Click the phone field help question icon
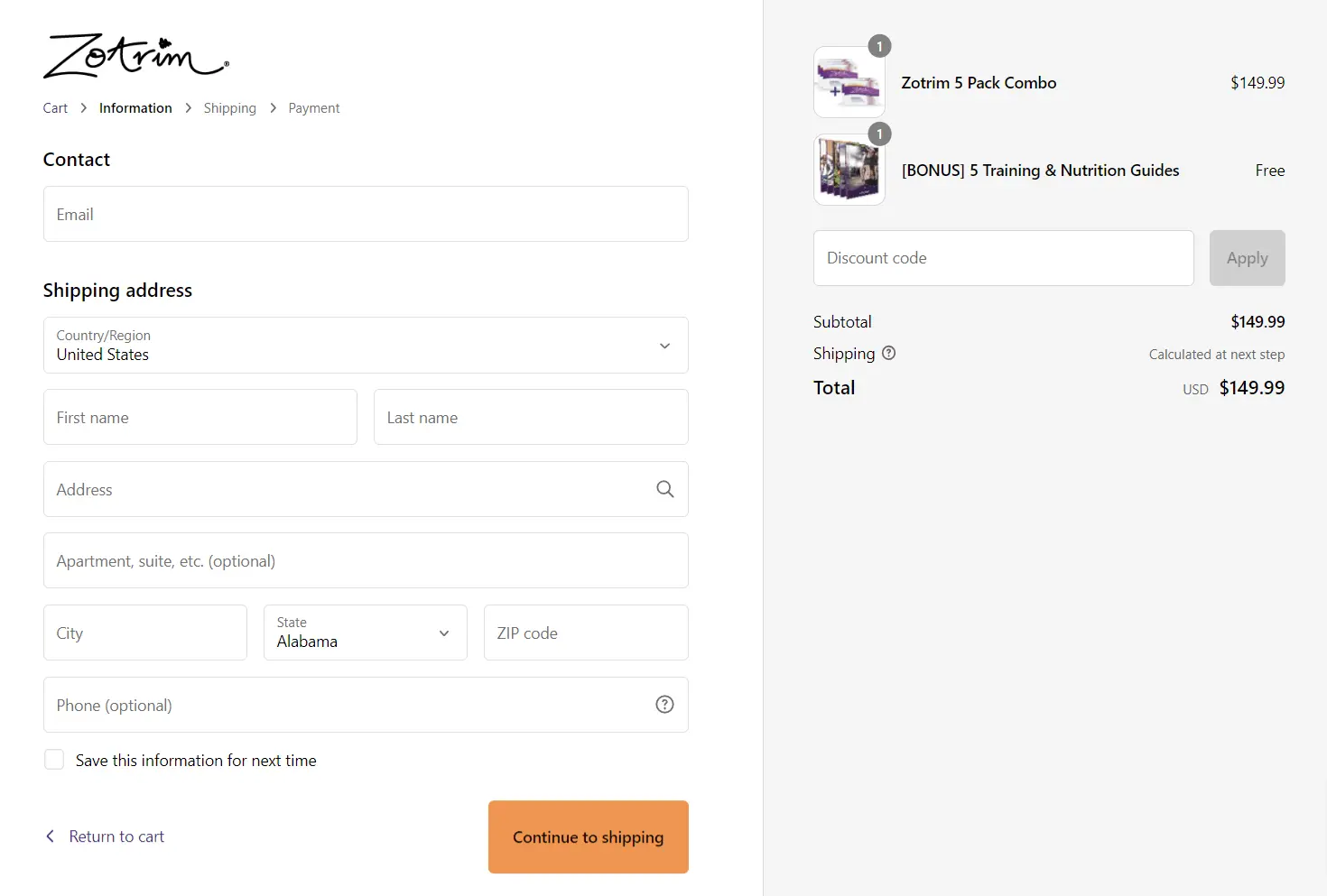Viewport: 1327px width, 896px height. [x=665, y=705]
